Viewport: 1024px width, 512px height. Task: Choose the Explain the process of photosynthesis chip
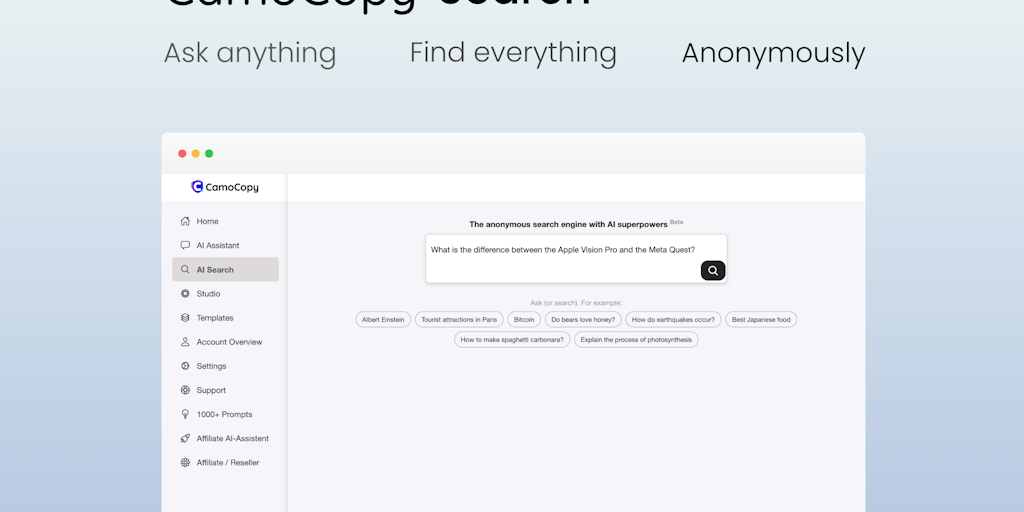pos(636,340)
